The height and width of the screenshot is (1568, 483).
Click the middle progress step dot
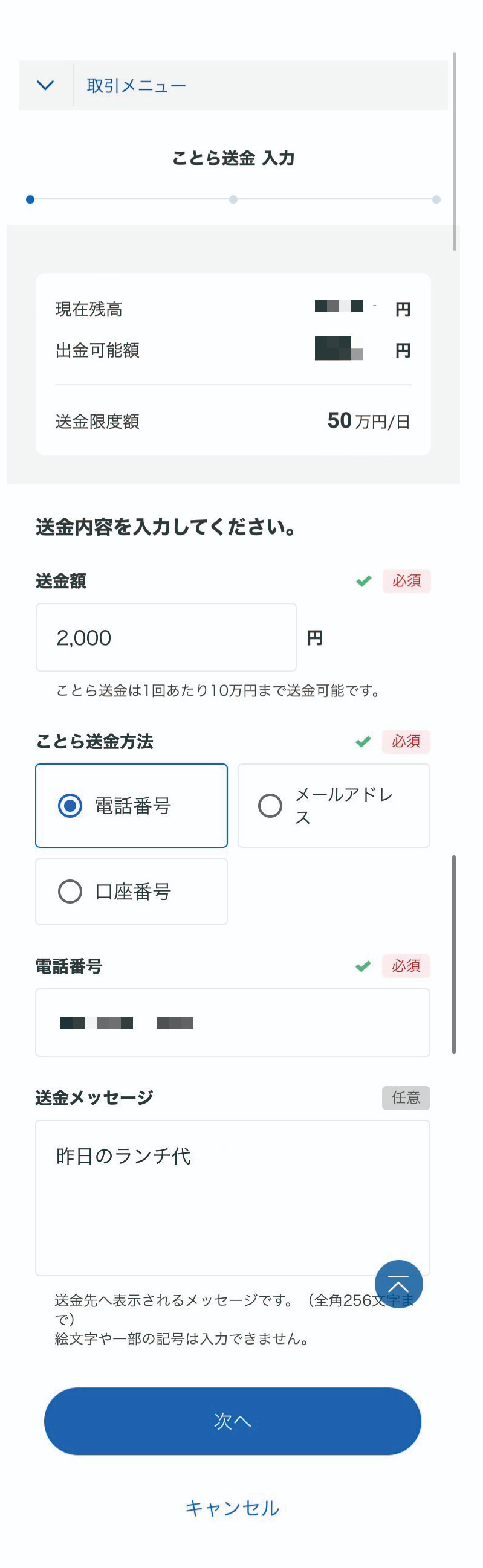233,199
